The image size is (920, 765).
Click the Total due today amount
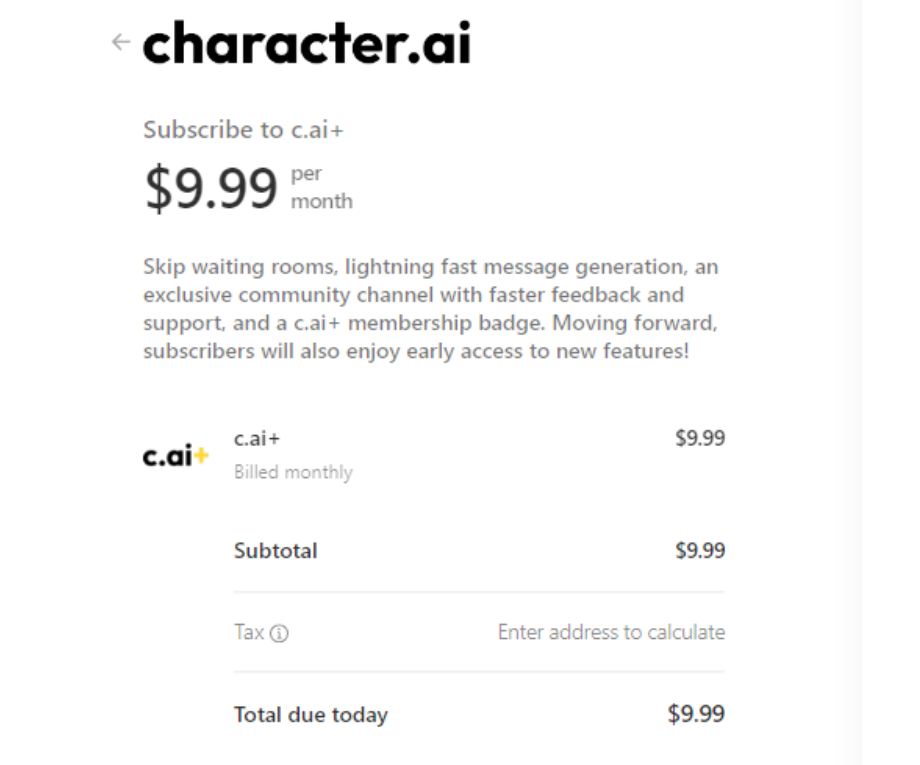(696, 713)
